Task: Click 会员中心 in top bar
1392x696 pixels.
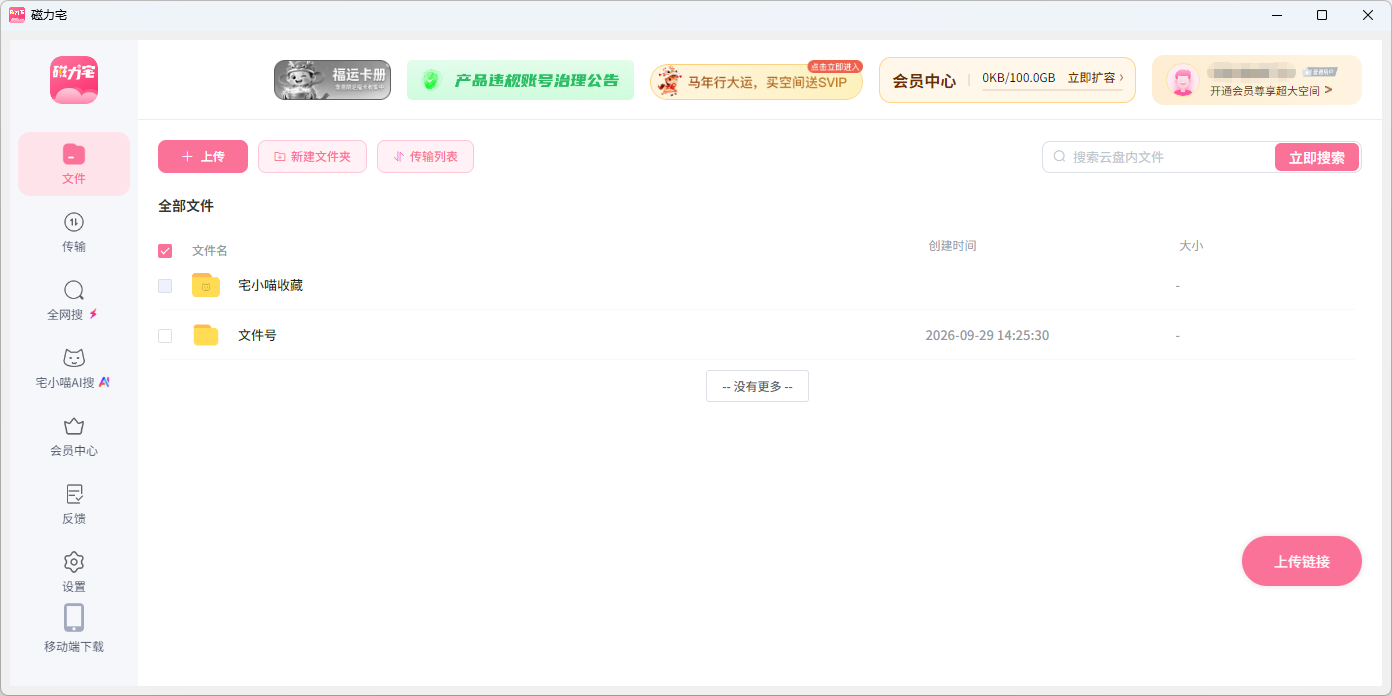Action: 924,81
